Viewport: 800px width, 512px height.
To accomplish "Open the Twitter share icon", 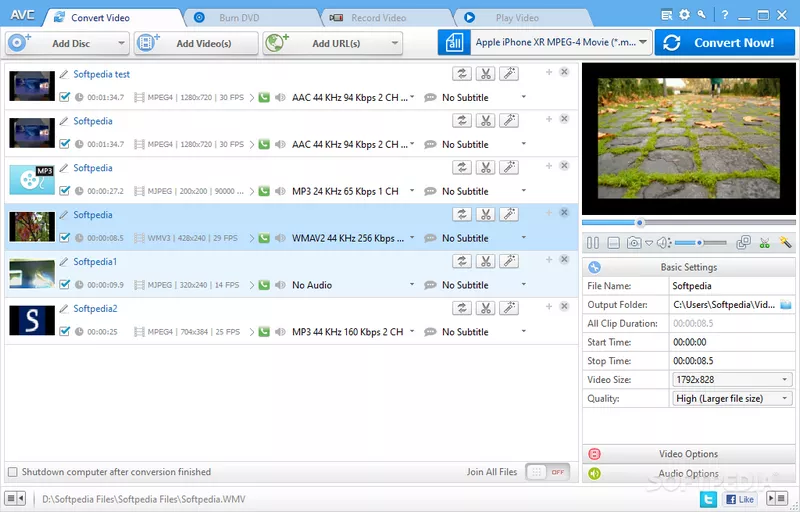I will point(708,499).
